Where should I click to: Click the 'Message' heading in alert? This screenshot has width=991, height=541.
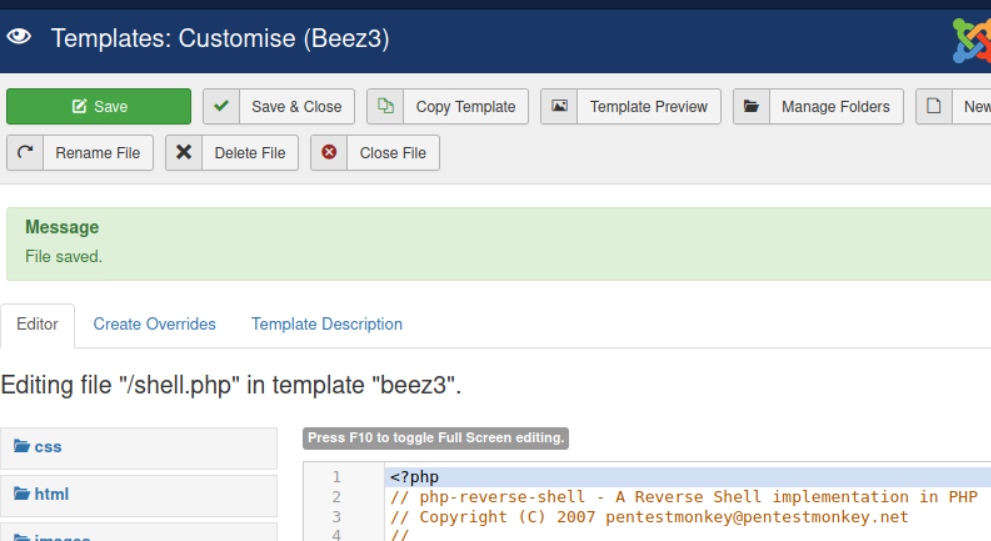click(x=62, y=227)
